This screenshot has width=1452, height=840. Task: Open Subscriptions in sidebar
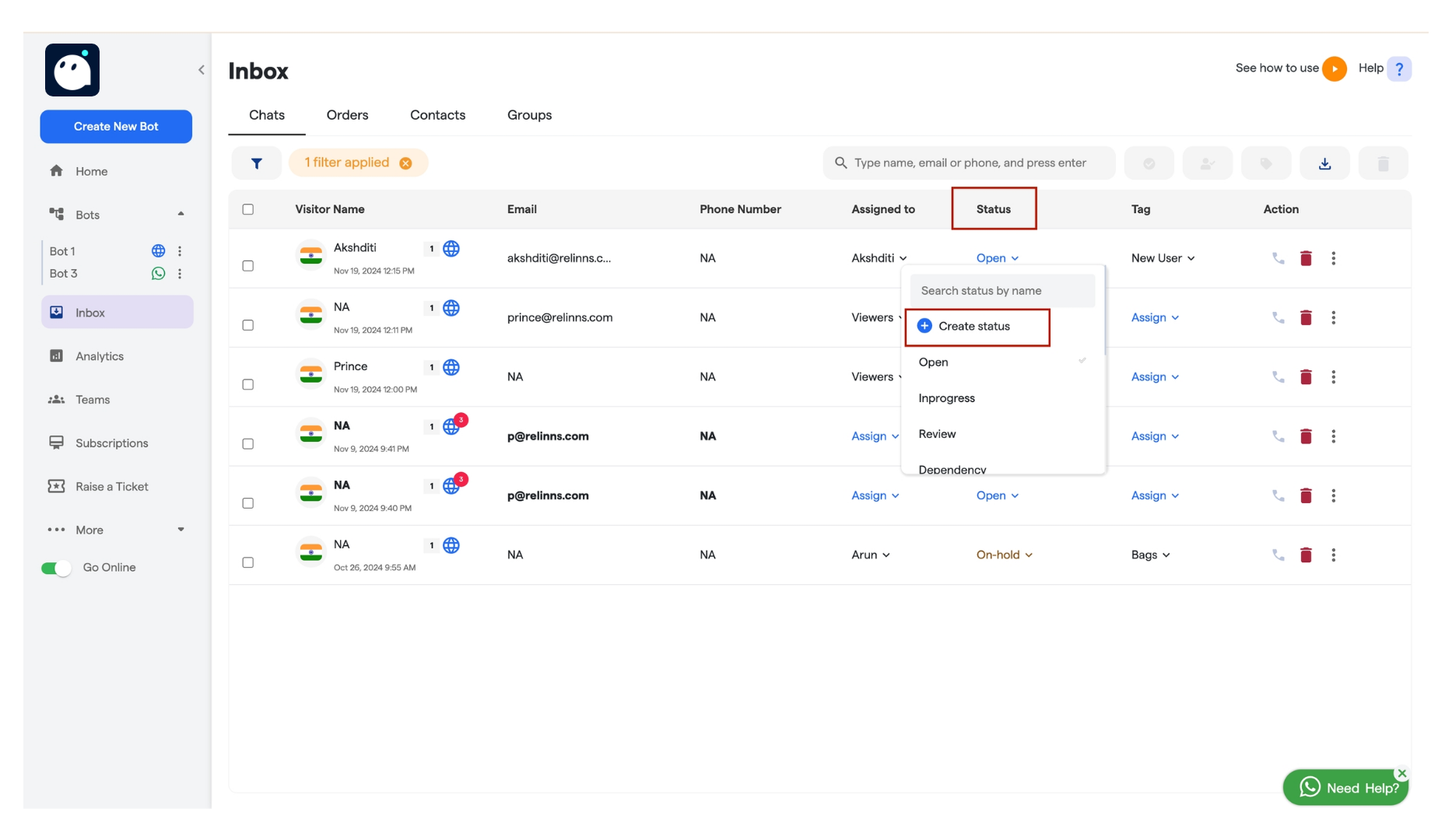tap(111, 444)
